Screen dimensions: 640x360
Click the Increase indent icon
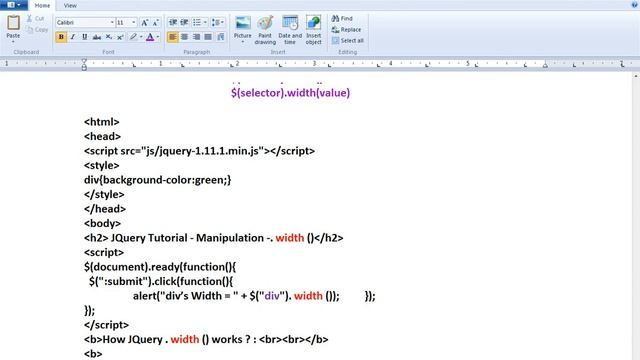pyautogui.click(x=184, y=22)
